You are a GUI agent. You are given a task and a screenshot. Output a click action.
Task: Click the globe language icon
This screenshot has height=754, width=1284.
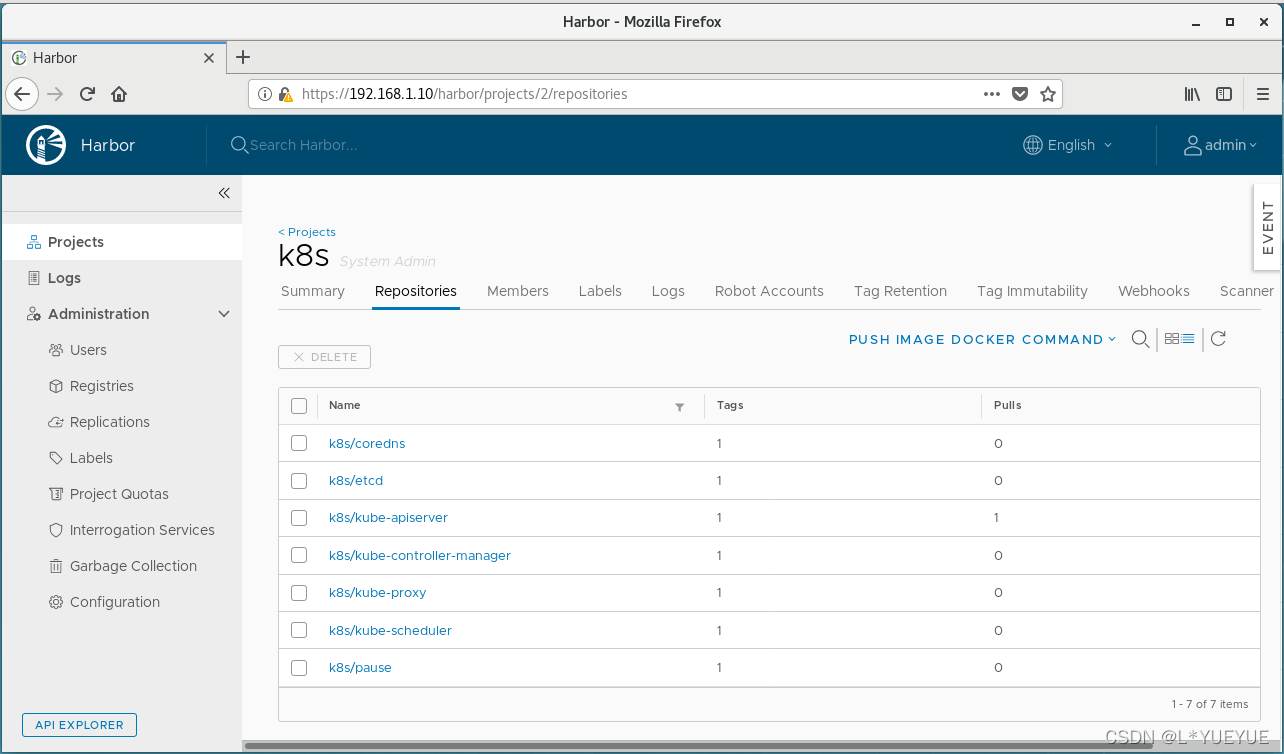point(1033,145)
